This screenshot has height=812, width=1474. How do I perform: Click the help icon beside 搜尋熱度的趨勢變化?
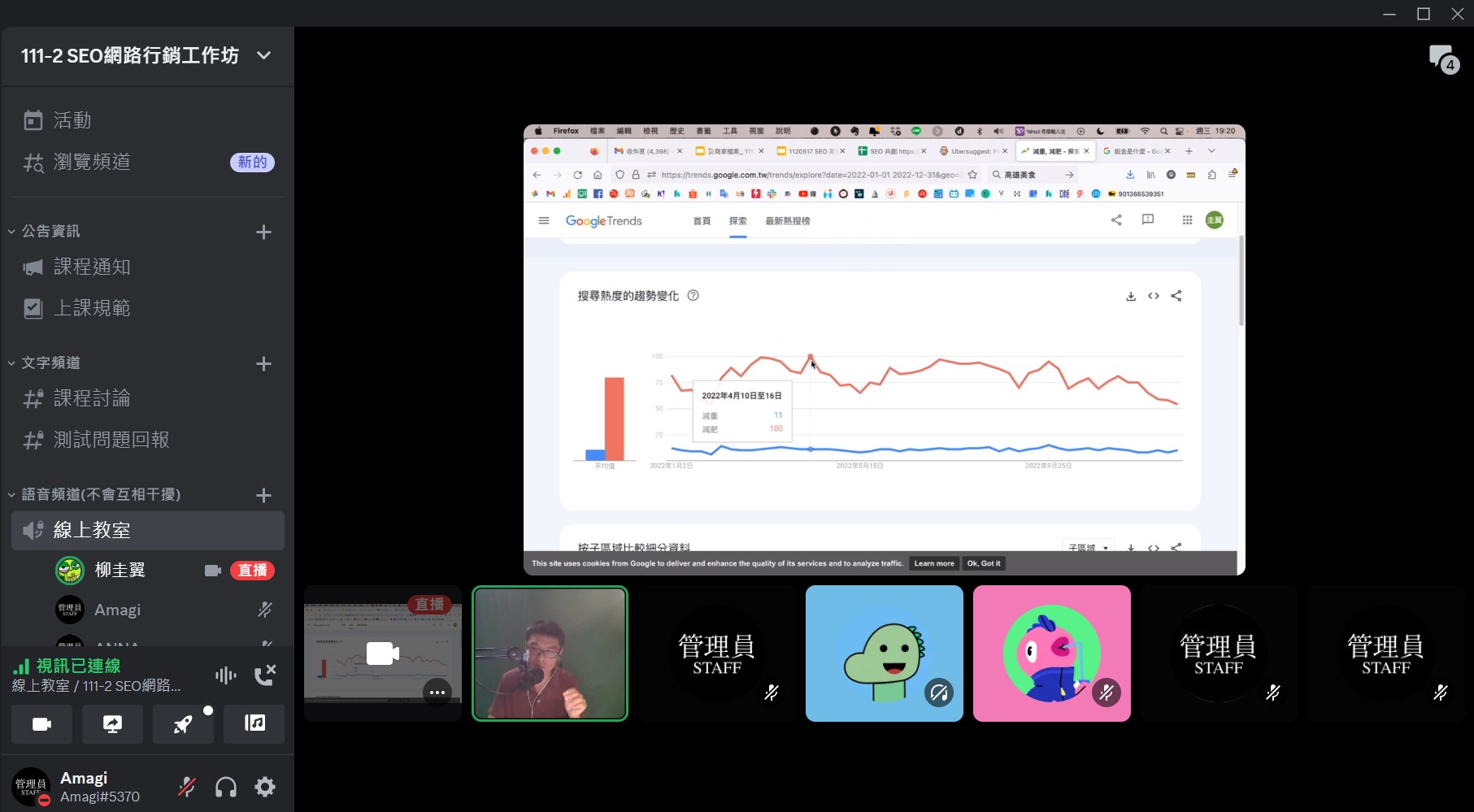pos(694,296)
